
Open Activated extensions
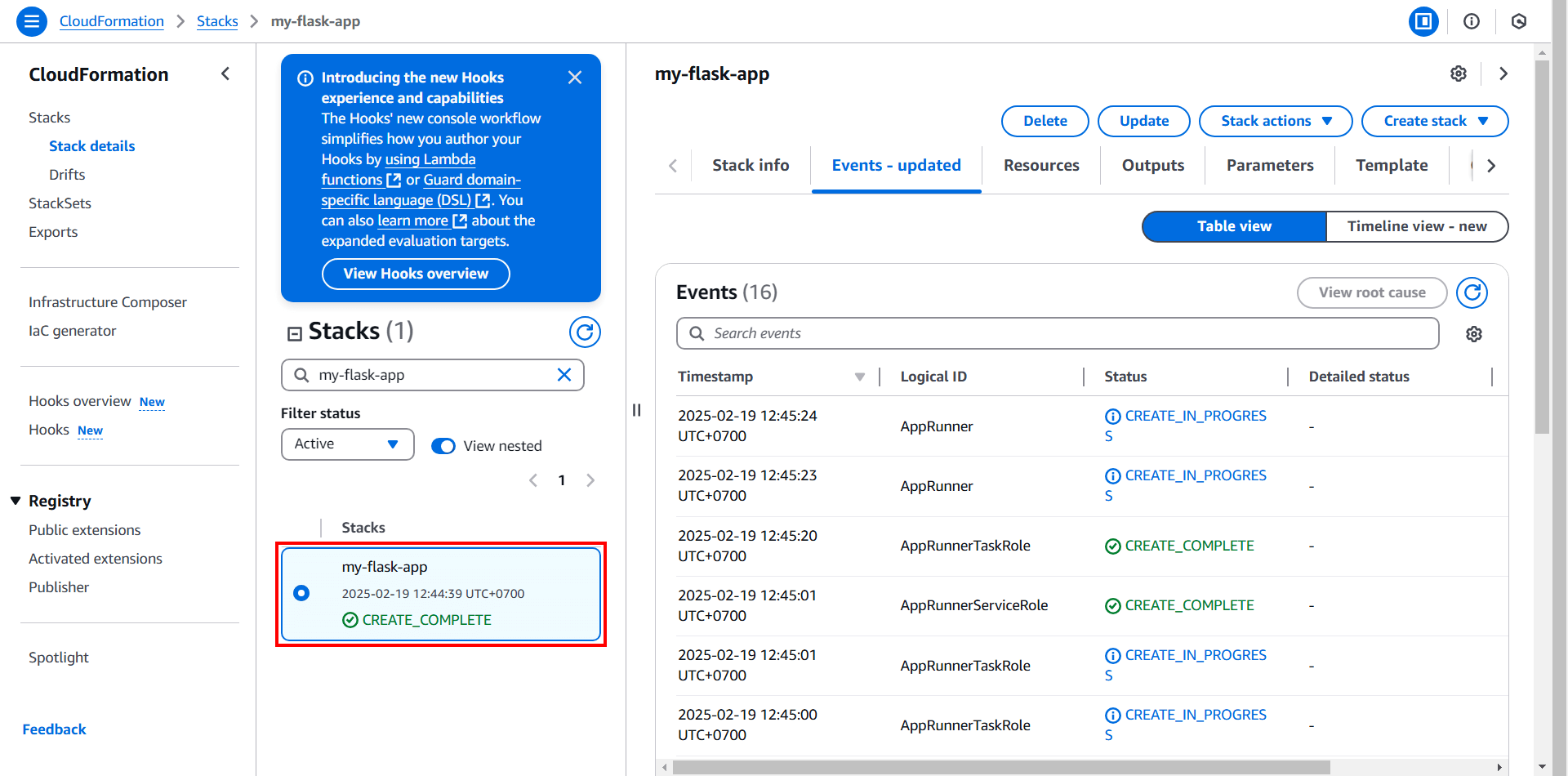[x=96, y=559]
